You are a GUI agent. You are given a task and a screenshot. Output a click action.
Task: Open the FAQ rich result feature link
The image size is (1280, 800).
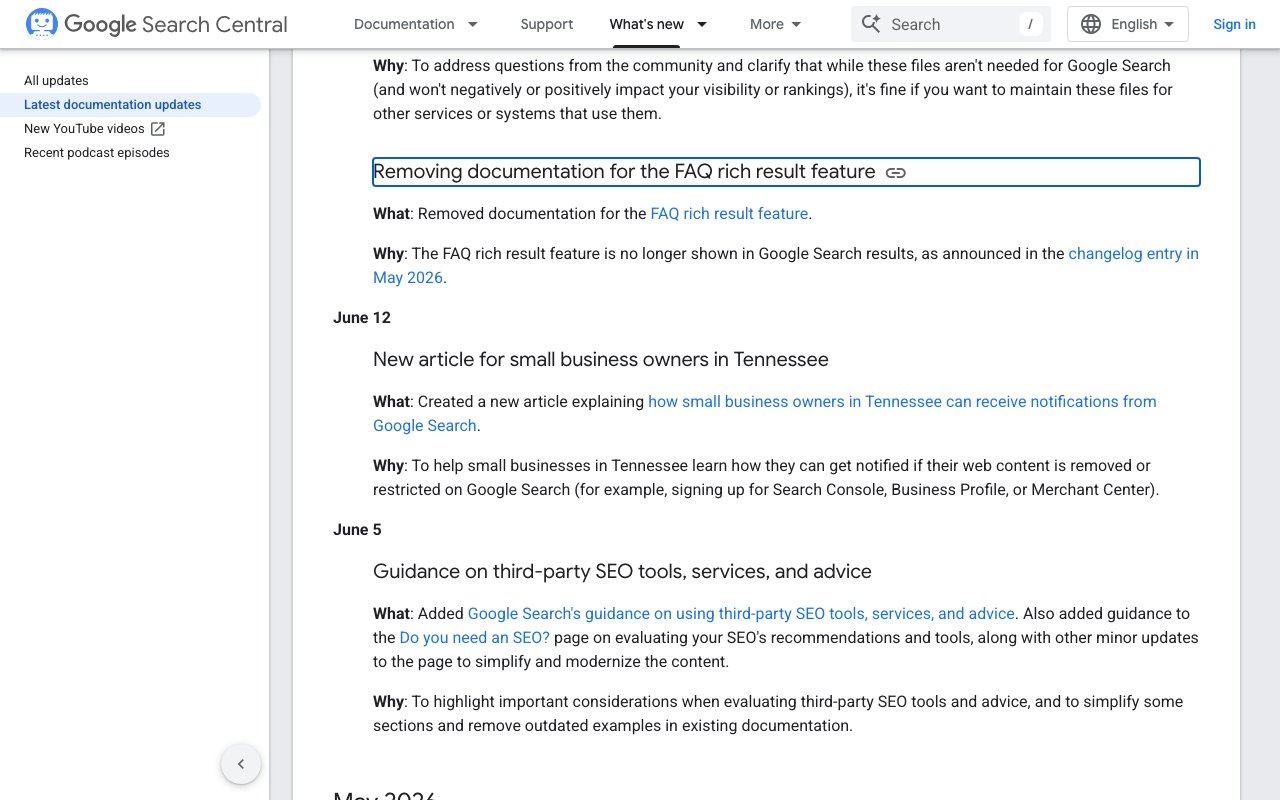pos(729,214)
